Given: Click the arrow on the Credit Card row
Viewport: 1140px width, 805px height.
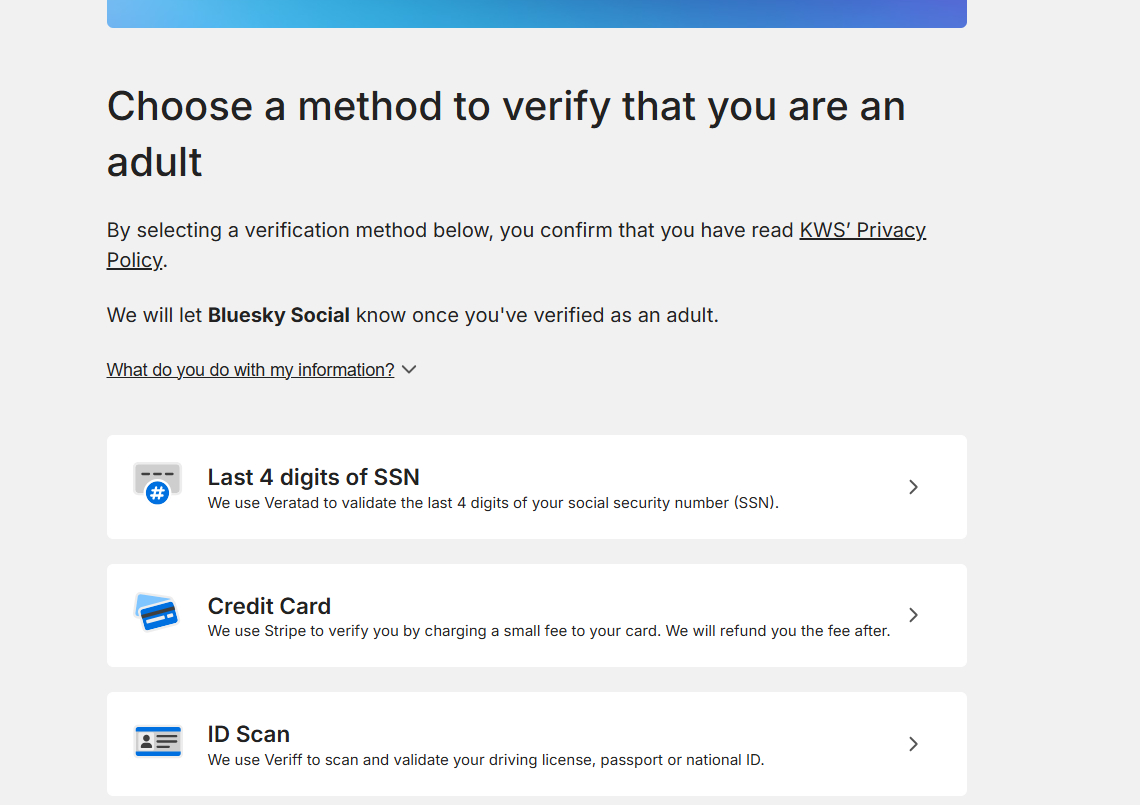Looking at the screenshot, I should (913, 615).
